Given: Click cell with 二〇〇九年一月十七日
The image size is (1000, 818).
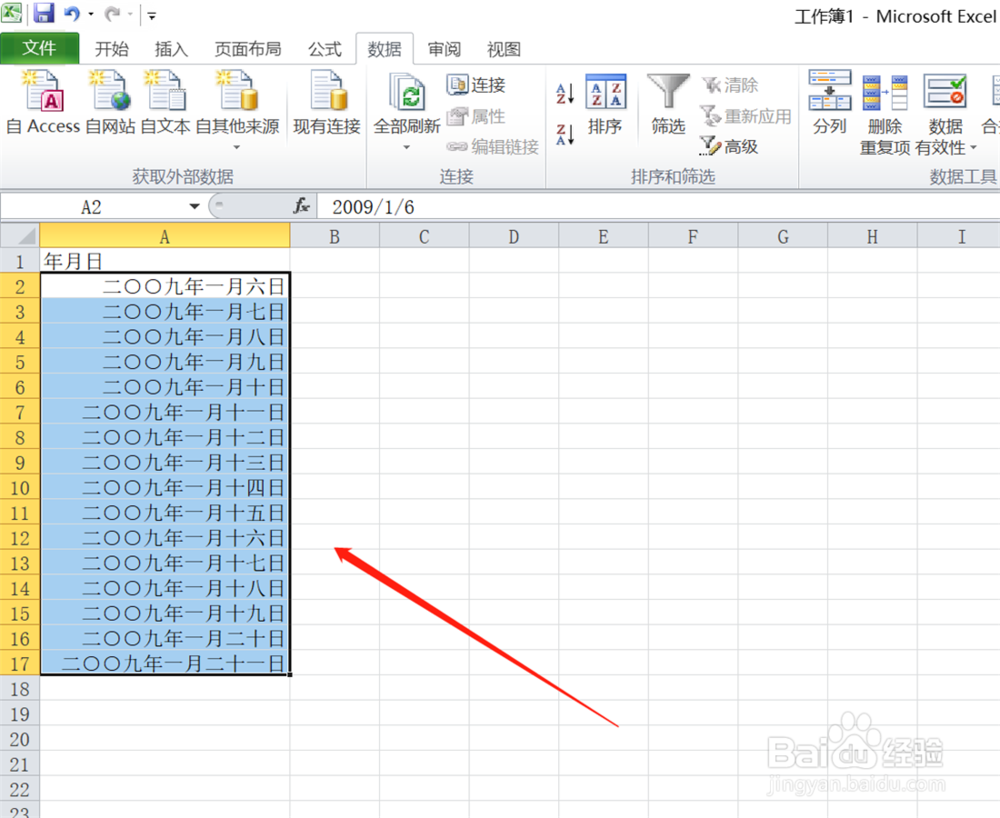Looking at the screenshot, I should click(165, 562).
